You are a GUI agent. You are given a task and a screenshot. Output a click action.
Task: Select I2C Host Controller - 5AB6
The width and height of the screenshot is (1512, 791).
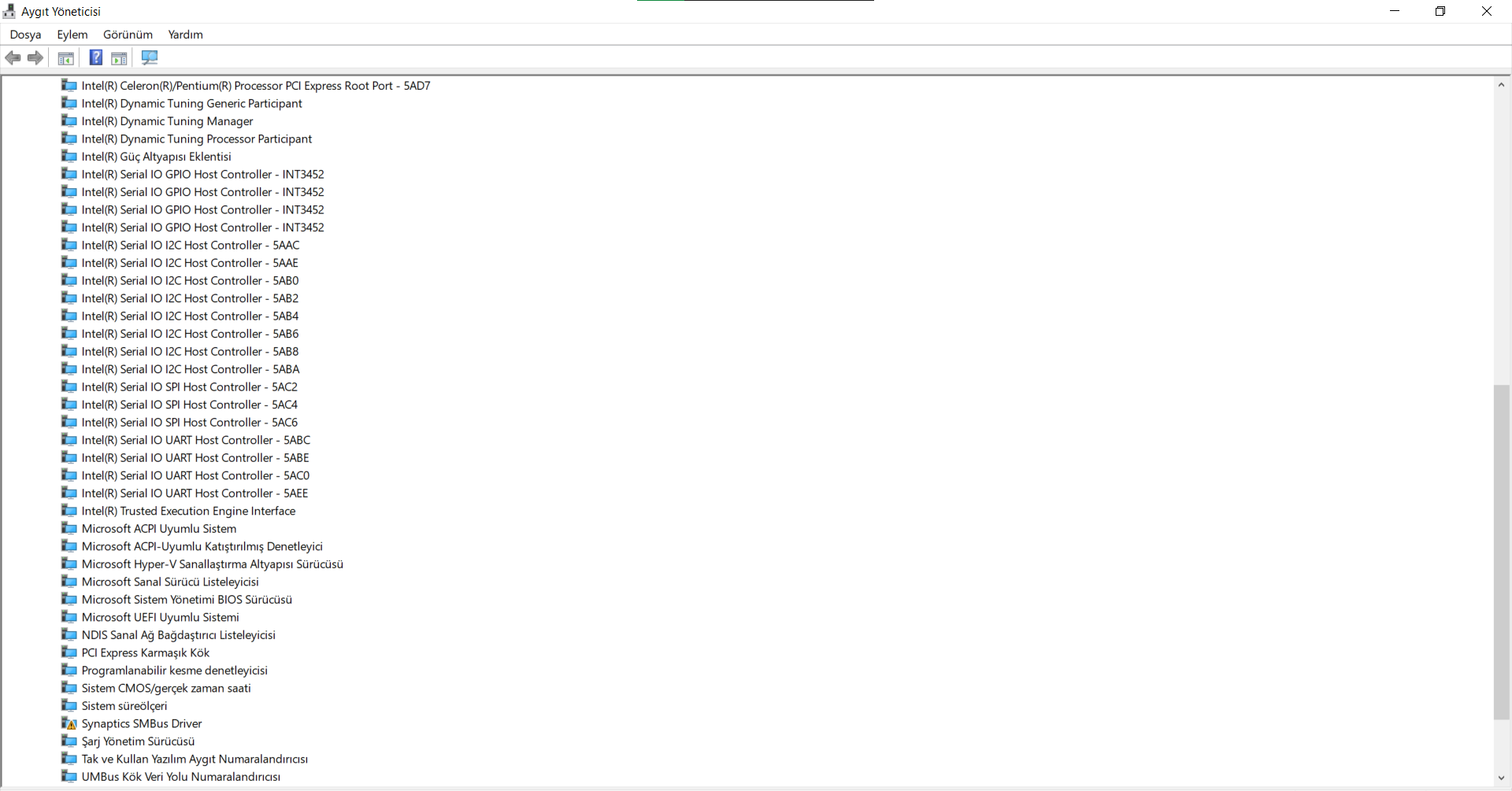pos(190,334)
